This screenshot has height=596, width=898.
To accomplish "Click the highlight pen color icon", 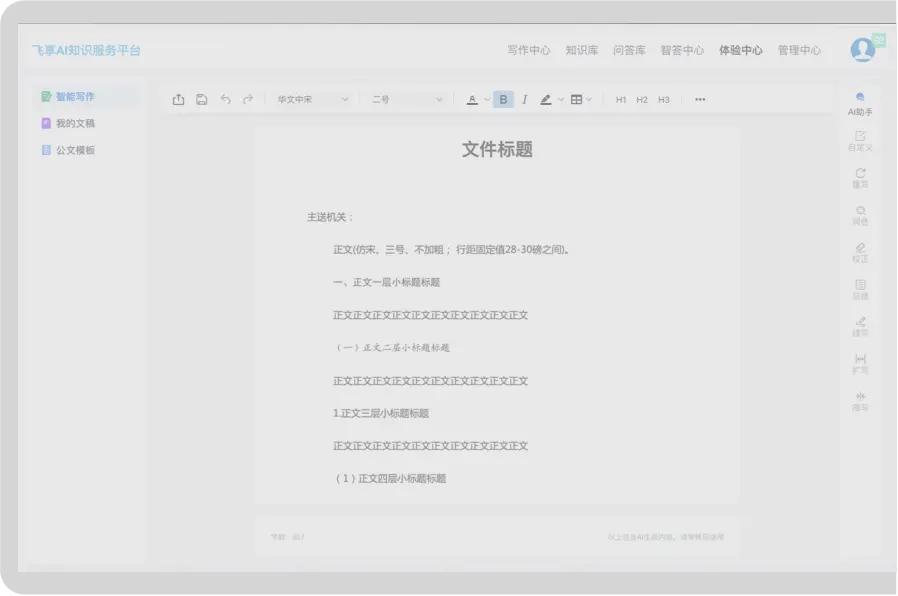I will click(x=546, y=100).
